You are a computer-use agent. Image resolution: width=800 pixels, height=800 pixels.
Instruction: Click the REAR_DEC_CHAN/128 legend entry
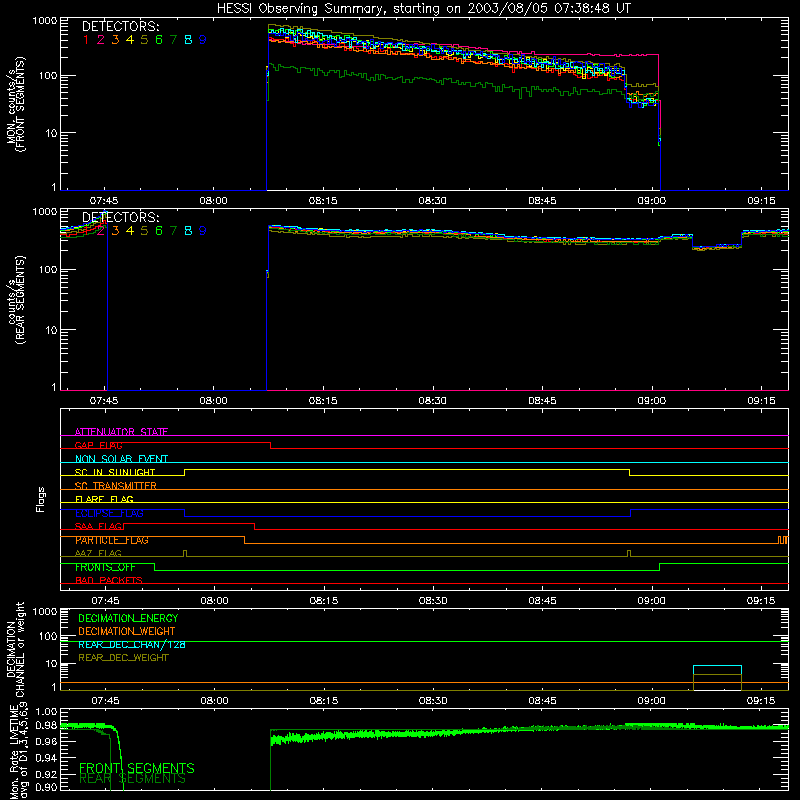[132, 644]
